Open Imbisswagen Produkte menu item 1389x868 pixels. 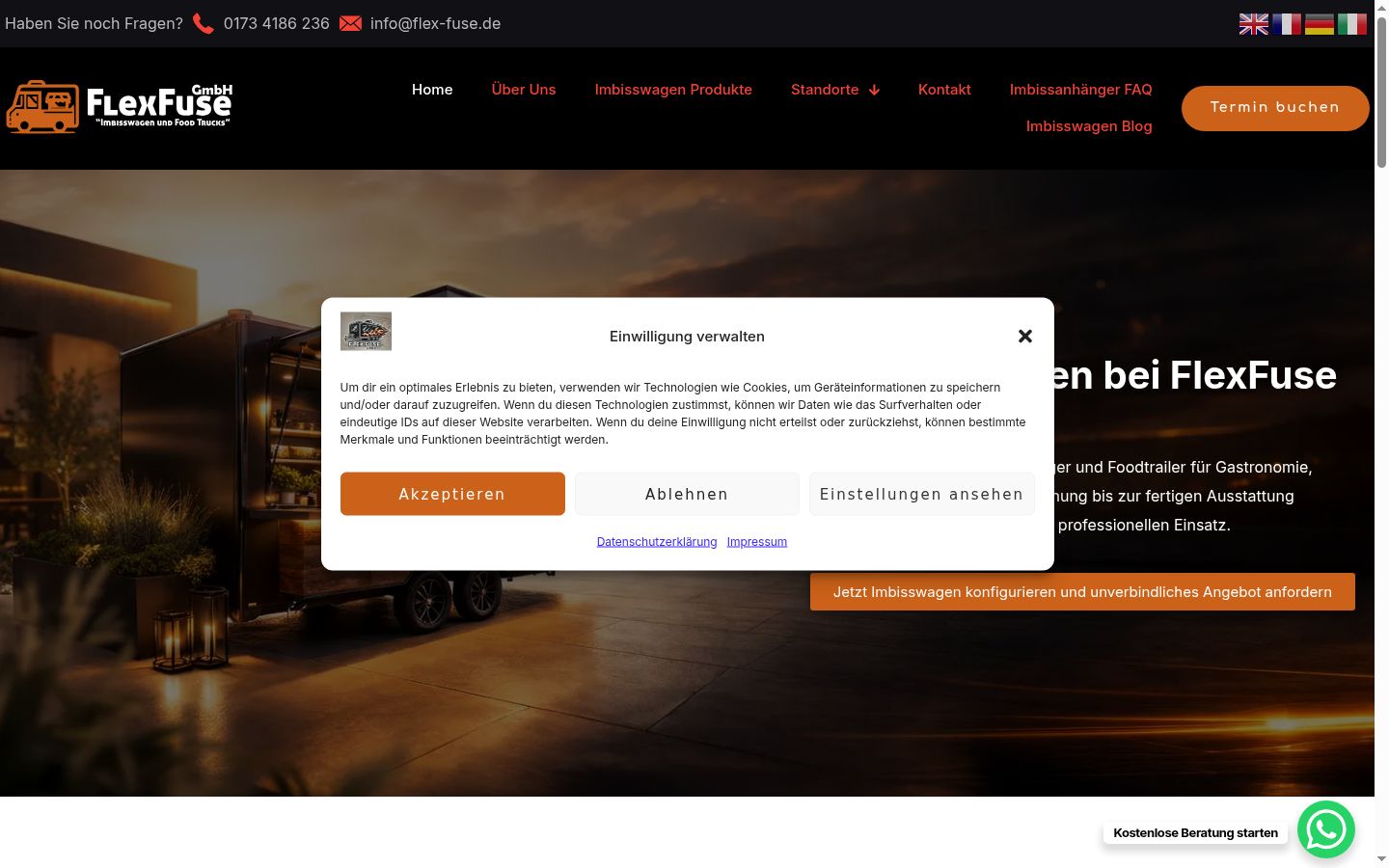pos(673,90)
